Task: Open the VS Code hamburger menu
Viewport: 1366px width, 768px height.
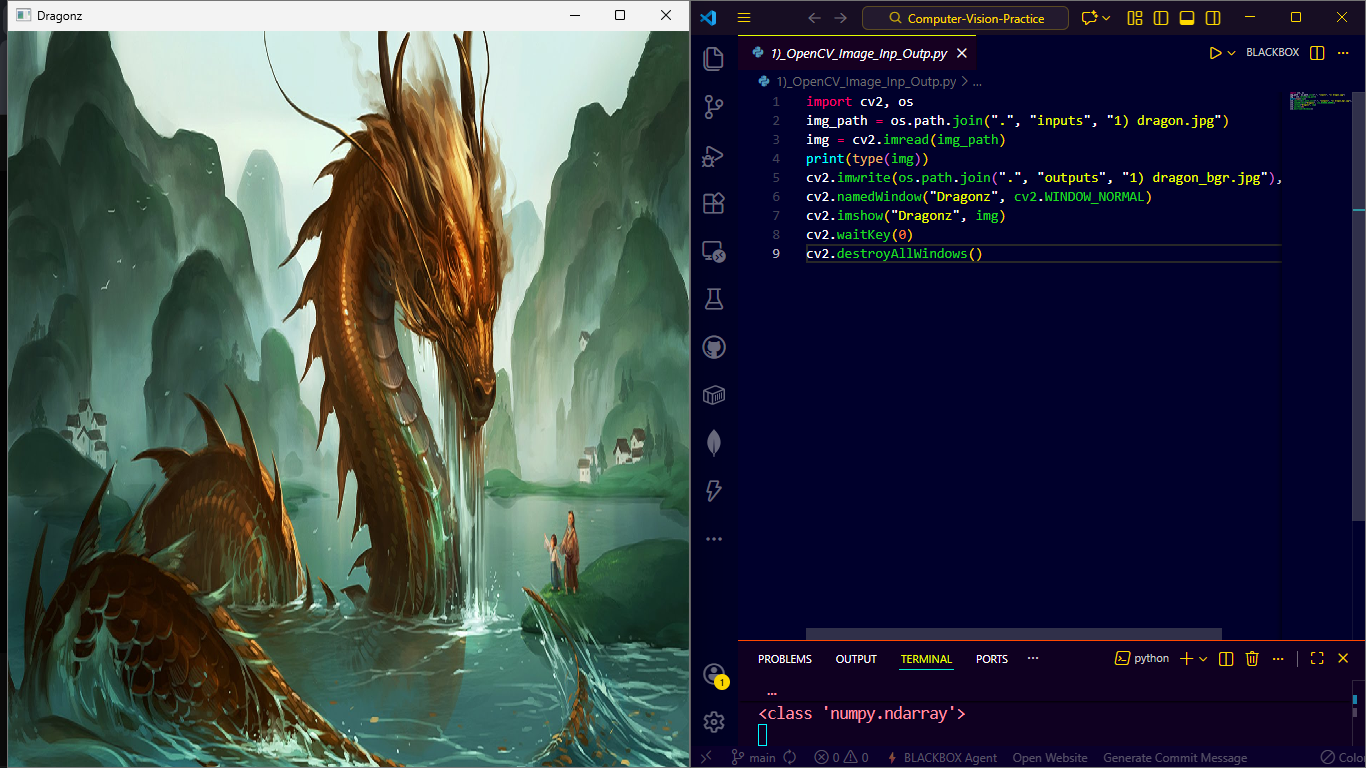Action: pos(743,18)
